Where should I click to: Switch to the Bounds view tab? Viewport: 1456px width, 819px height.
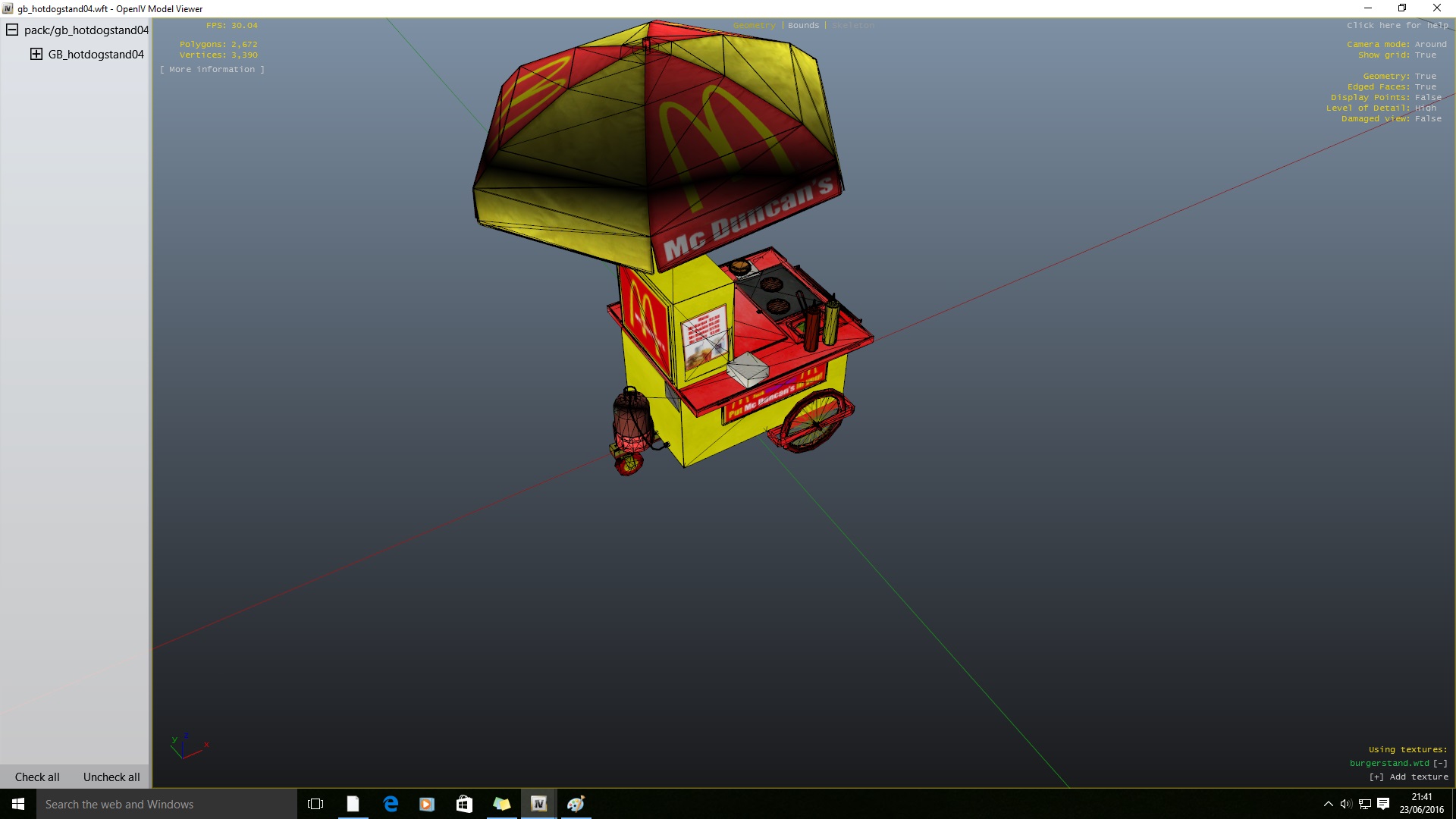(x=803, y=26)
